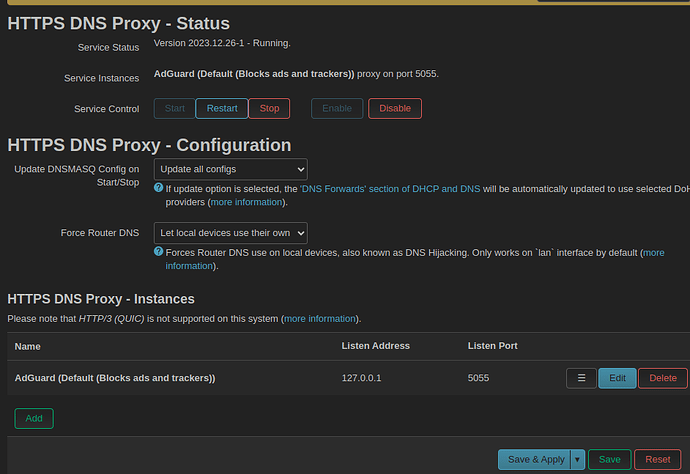690x474 pixels.
Task: Select the 127.0.0.1 listen address cell
Action: point(361,378)
